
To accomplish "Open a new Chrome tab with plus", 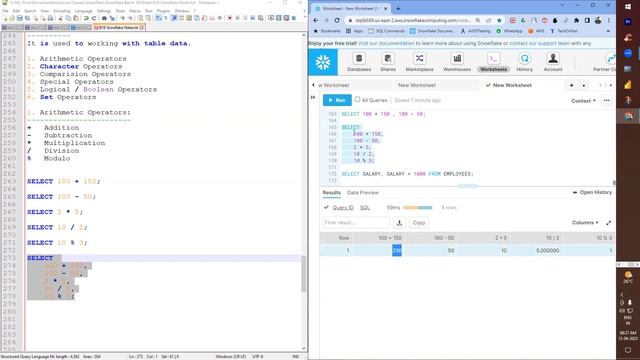I will pyautogui.click(x=398, y=8).
